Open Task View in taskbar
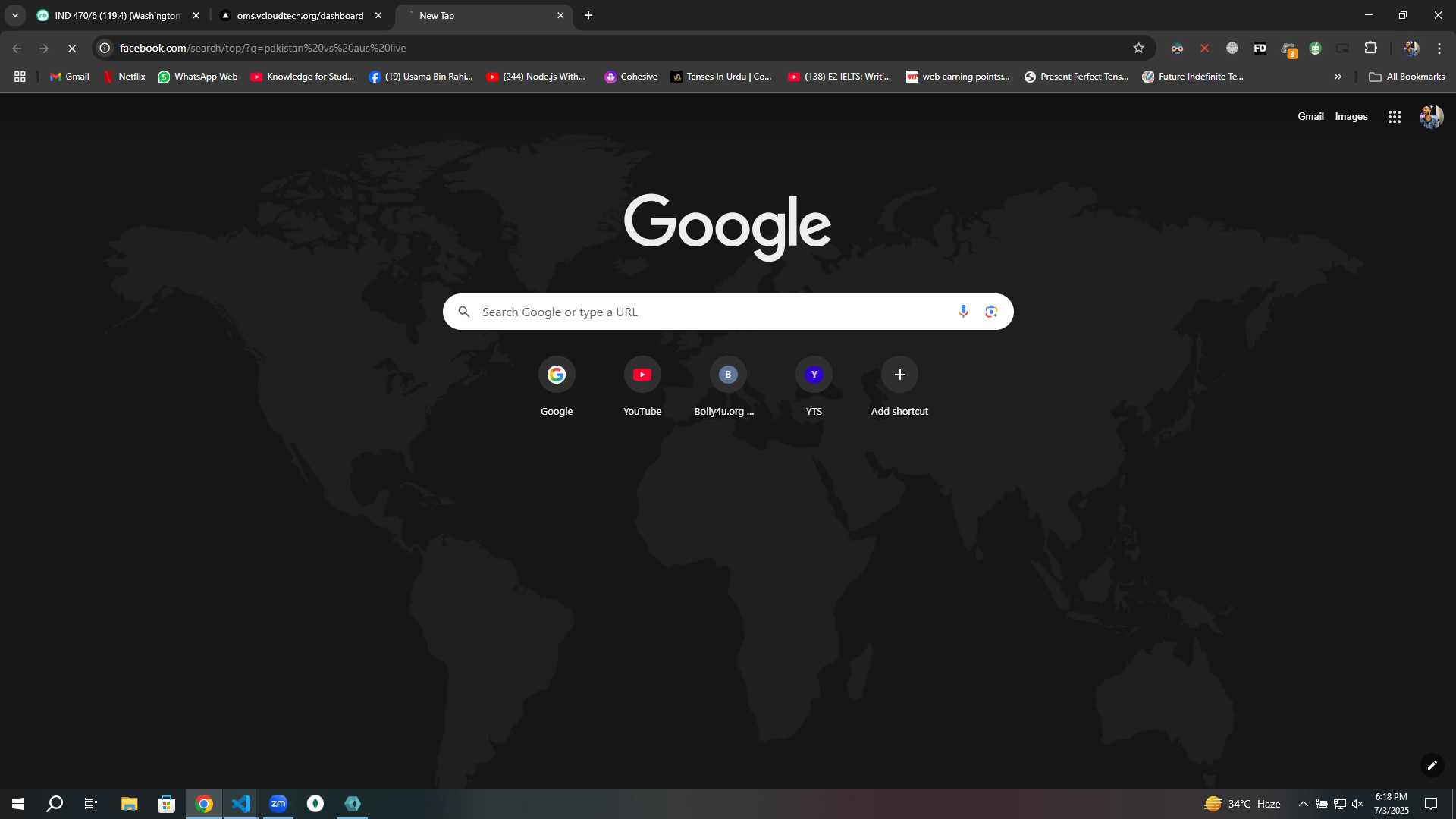 (x=91, y=804)
